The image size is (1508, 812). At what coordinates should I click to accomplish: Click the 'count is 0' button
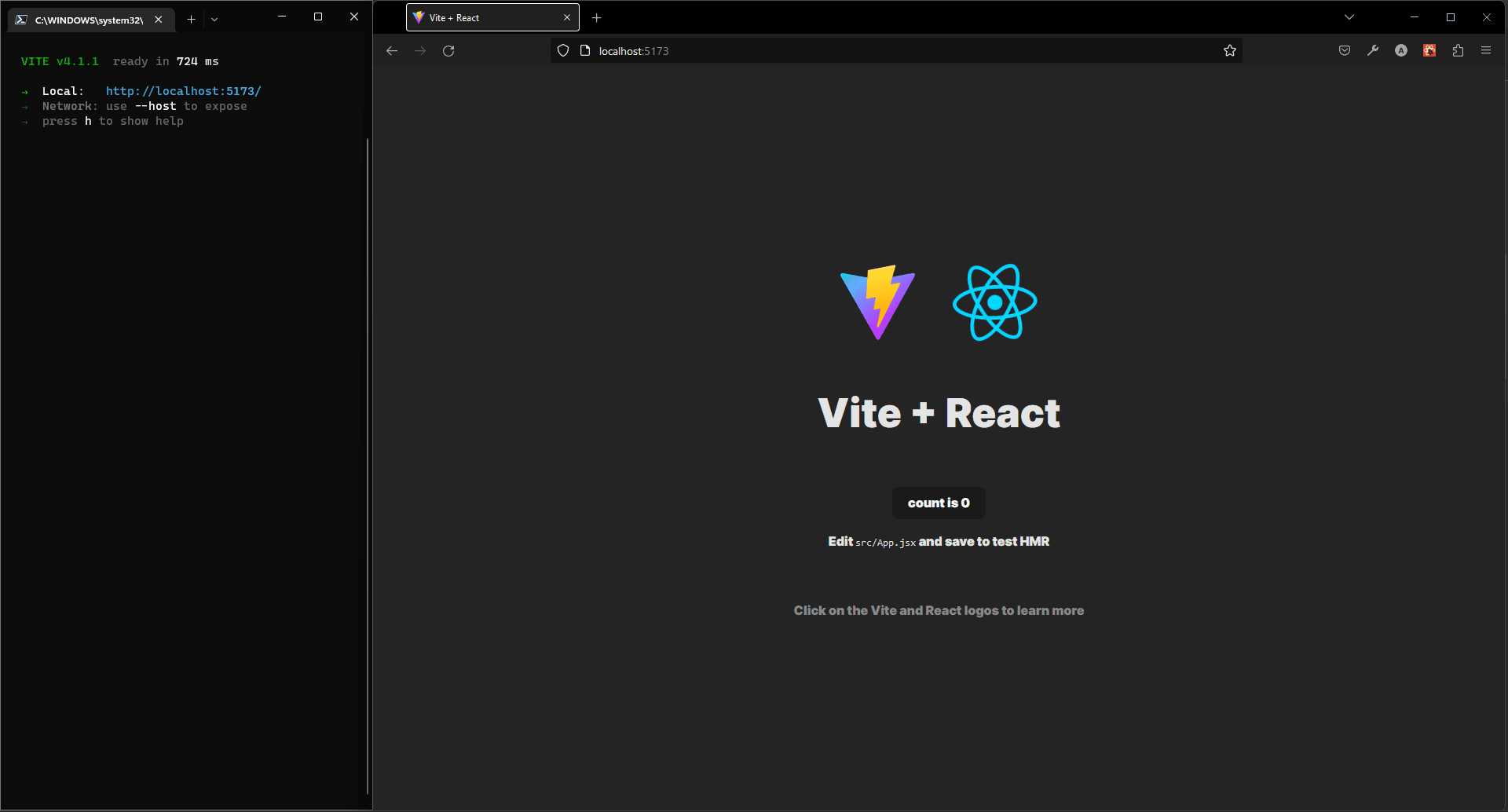[939, 503]
